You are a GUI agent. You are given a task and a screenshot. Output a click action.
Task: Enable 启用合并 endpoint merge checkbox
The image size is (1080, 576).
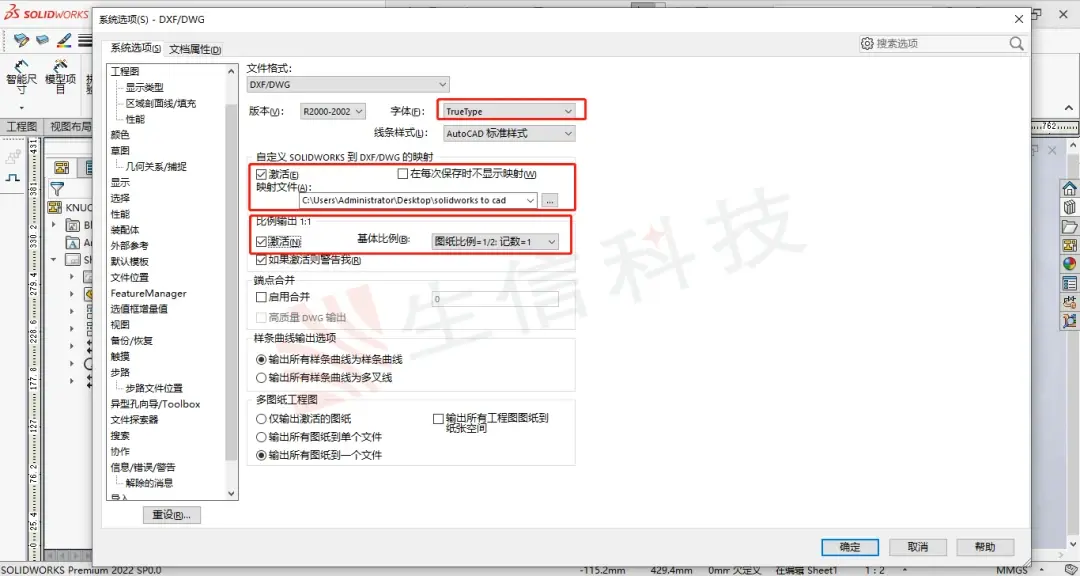pyautogui.click(x=261, y=297)
